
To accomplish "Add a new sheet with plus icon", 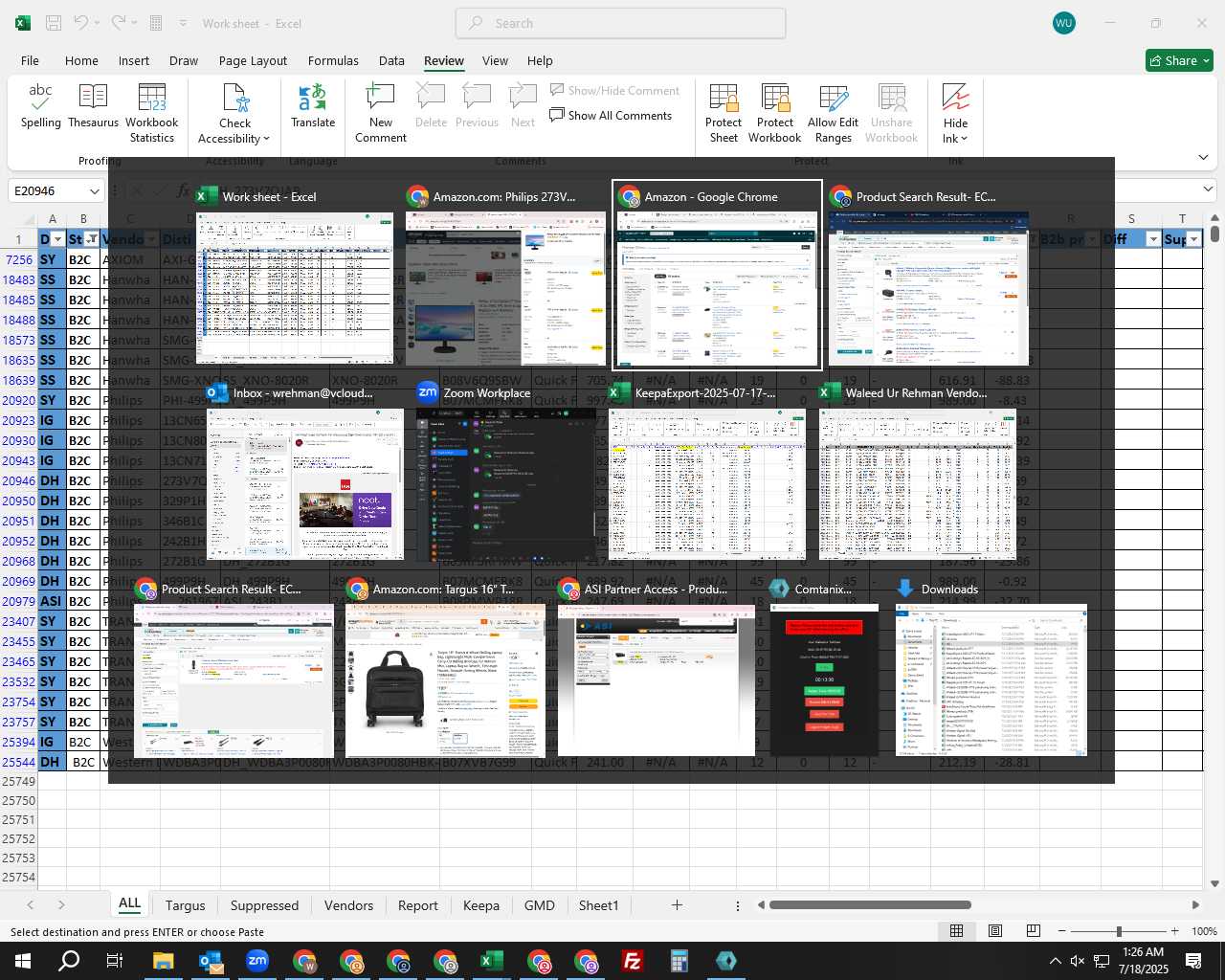I will tap(677, 904).
